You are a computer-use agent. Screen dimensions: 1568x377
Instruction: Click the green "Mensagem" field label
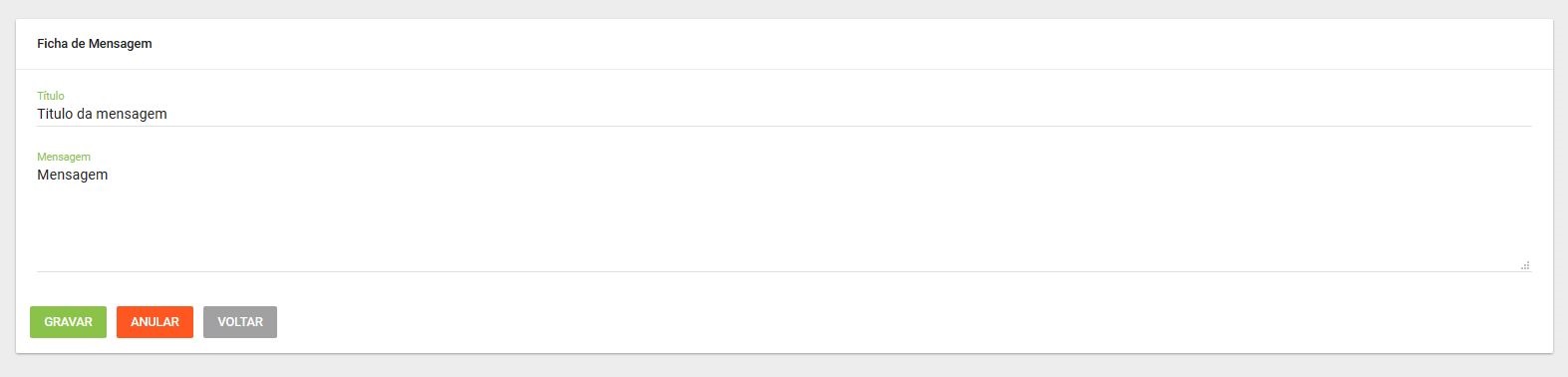tap(64, 157)
